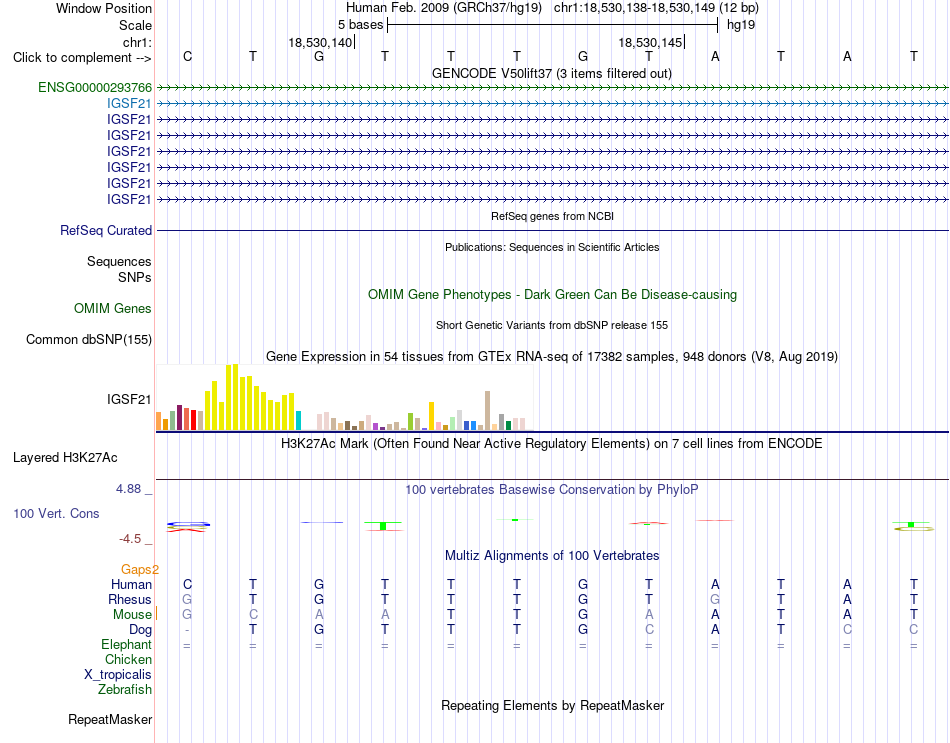This screenshot has height=743, width=950.
Task: Click the Human species label
Action: [x=131, y=584]
